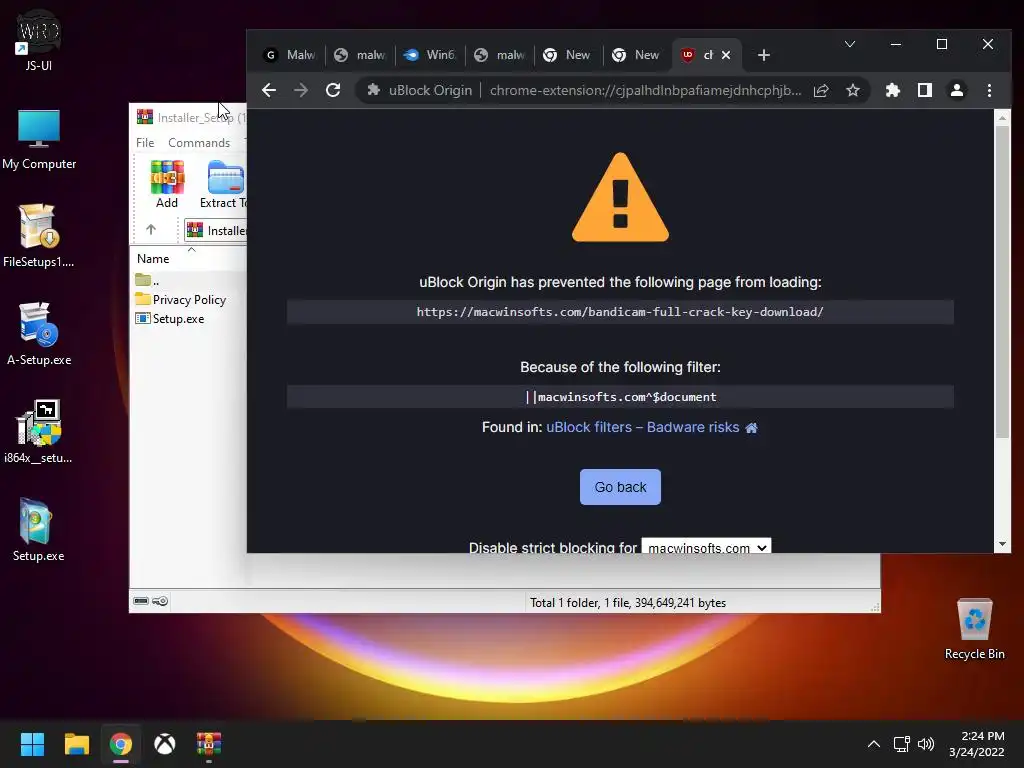Click the WinRAR status bar key icon
The width and height of the screenshot is (1024, 768).
pos(160,601)
